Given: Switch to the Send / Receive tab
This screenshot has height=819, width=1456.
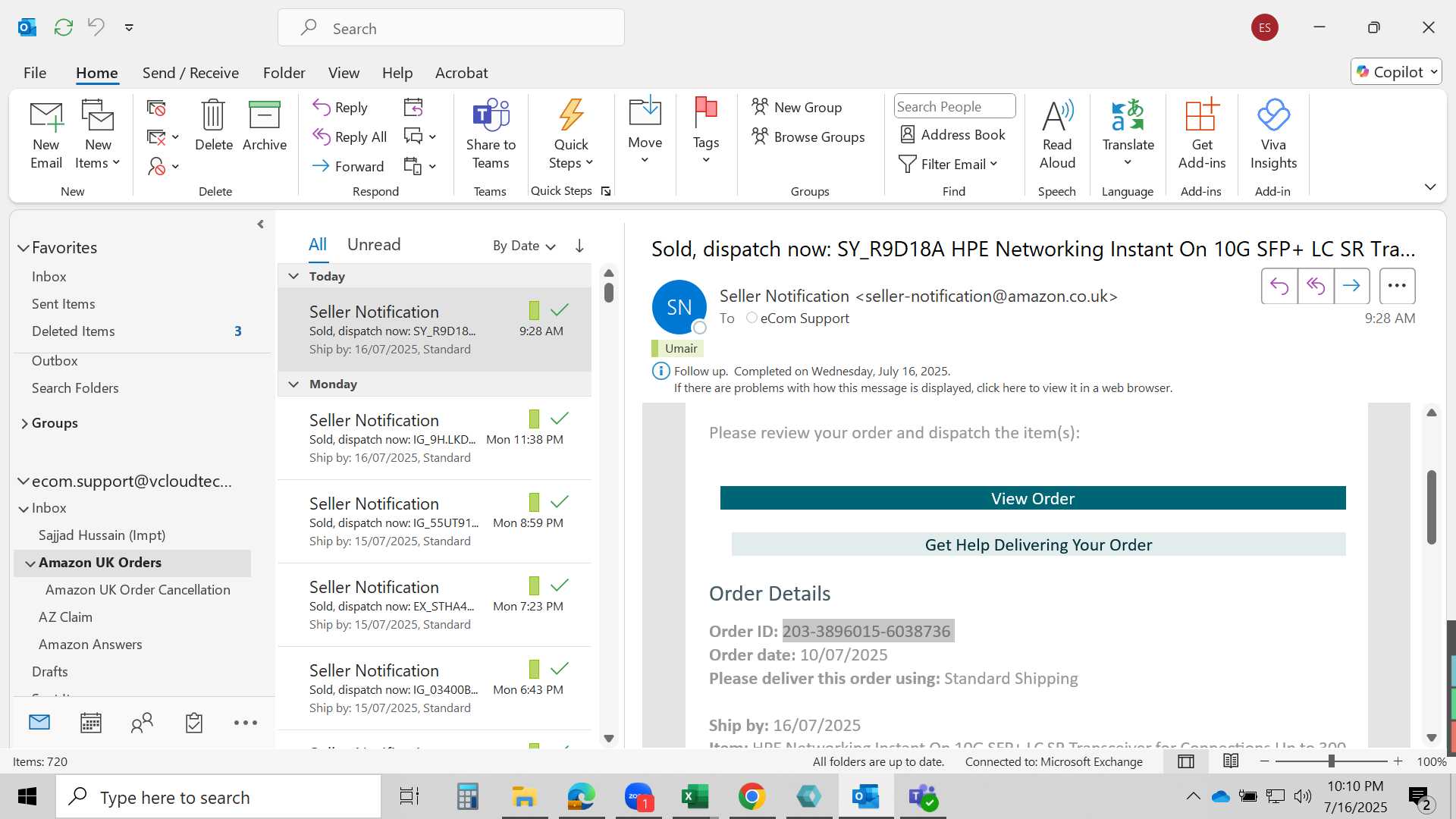Looking at the screenshot, I should pos(190,73).
